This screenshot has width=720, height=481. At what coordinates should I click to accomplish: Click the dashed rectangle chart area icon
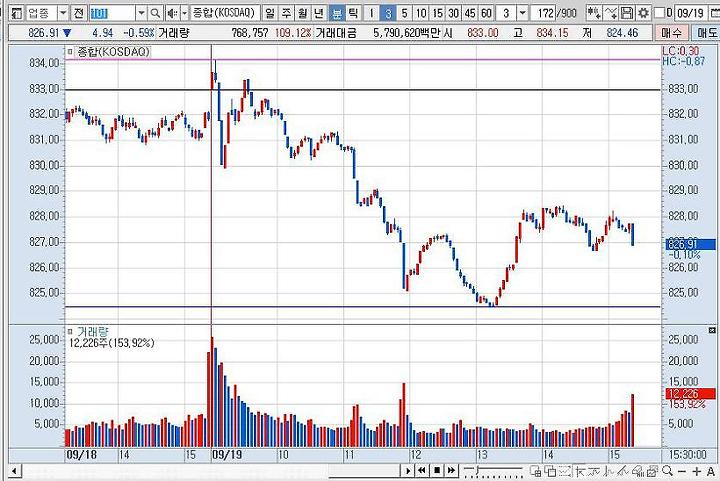pos(565,471)
